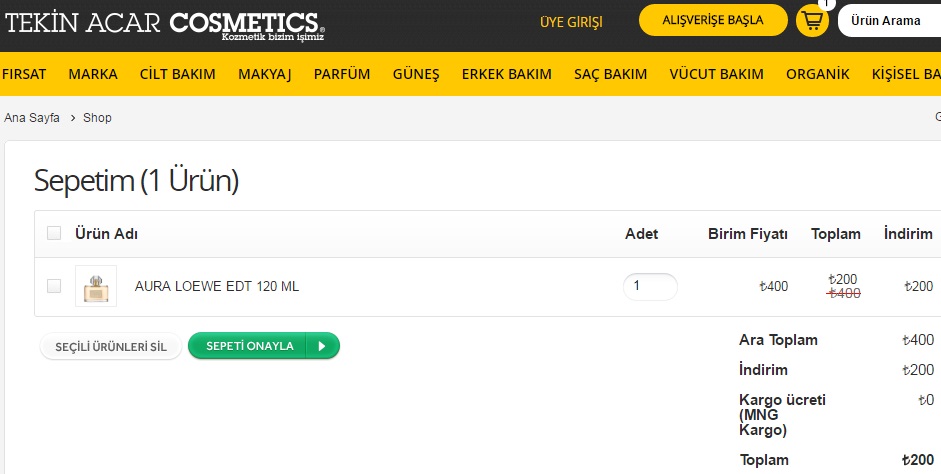The image size is (941, 474).
Task: Open the PARFÜM menu
Action: 342,74
